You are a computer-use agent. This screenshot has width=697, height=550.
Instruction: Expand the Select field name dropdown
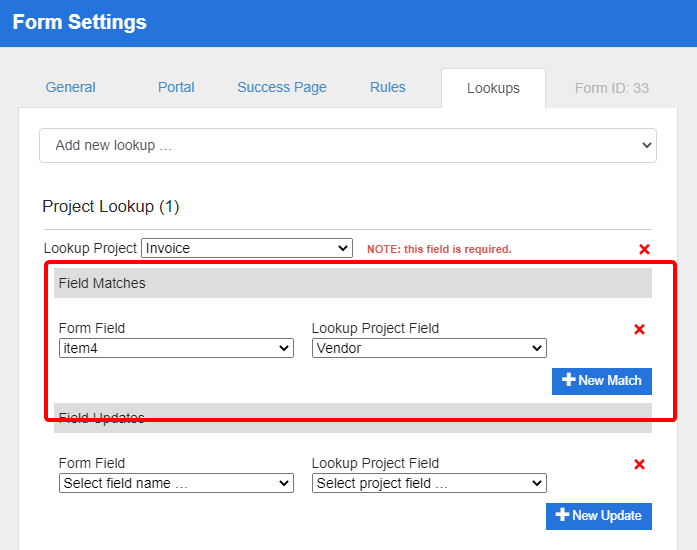pos(176,483)
